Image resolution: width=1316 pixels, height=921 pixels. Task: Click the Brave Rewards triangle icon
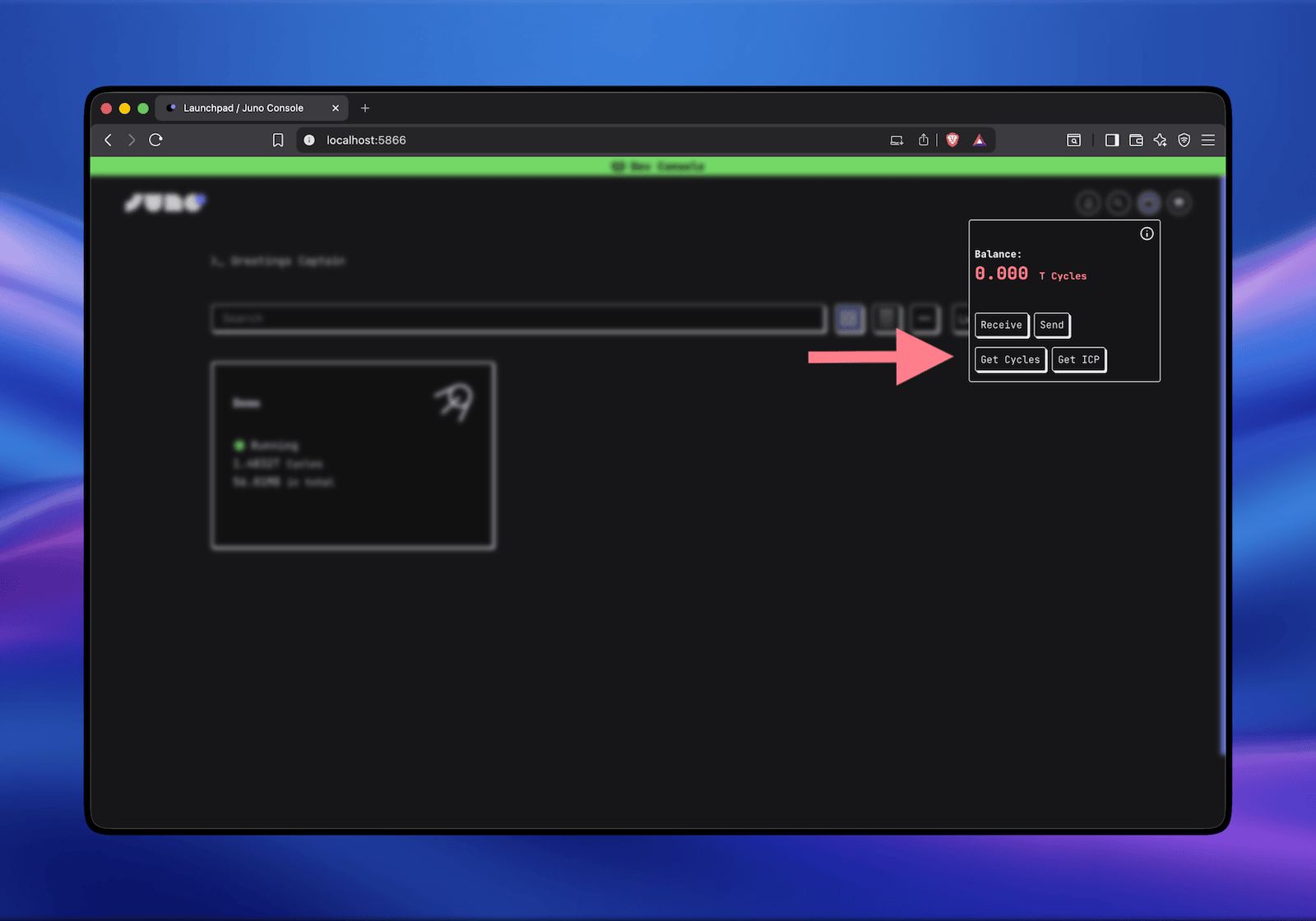[980, 140]
